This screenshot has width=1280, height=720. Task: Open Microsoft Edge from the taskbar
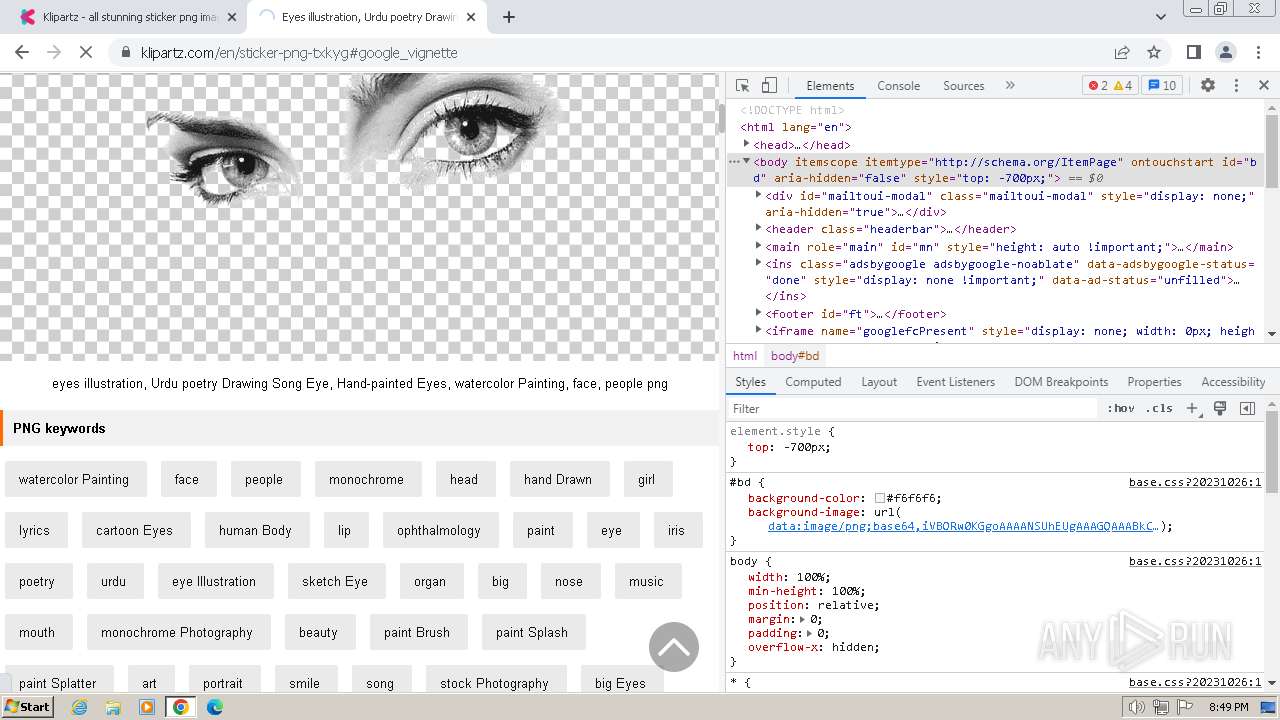pos(214,707)
